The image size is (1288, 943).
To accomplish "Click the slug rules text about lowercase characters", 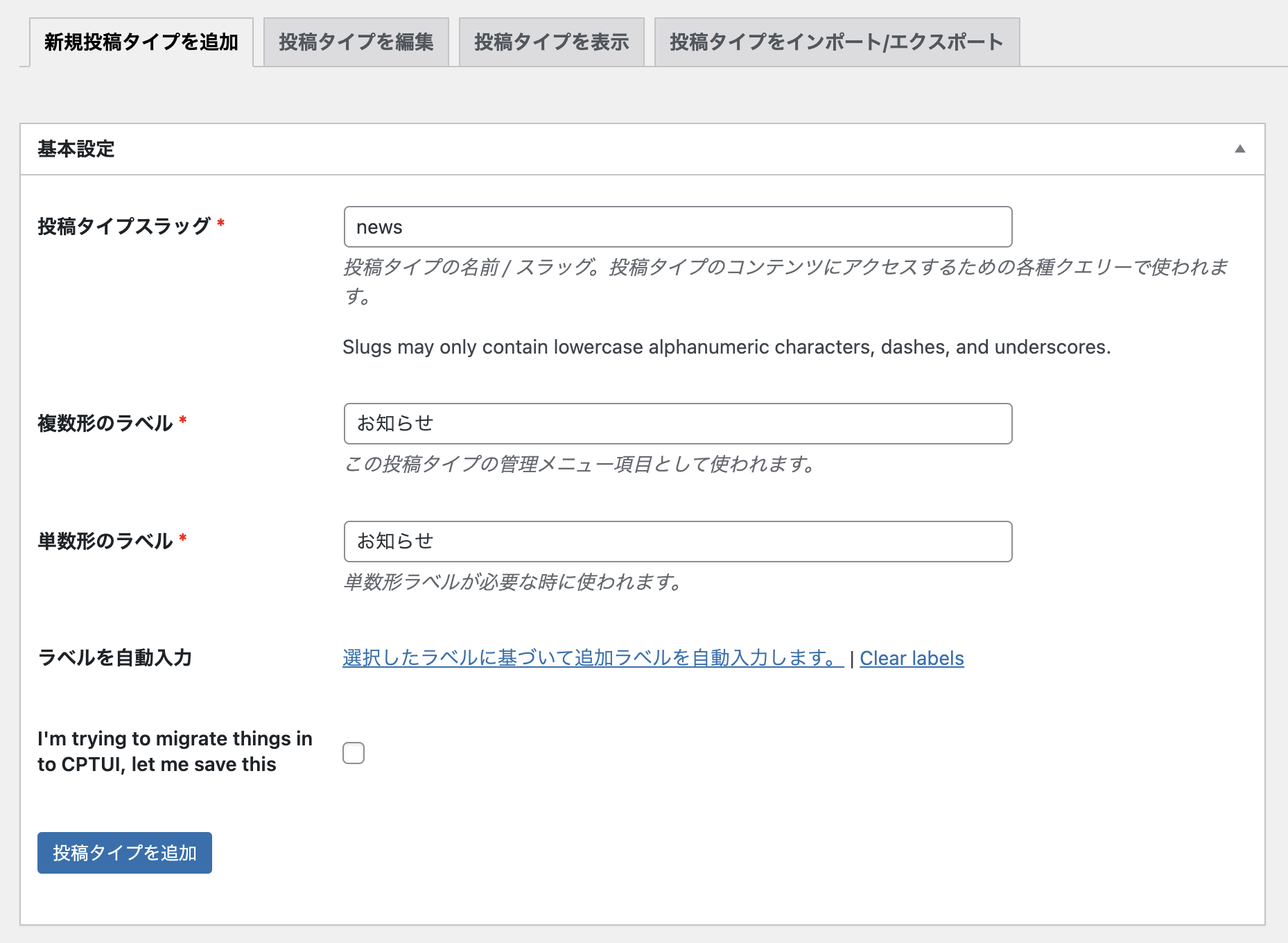I will tap(726, 347).
